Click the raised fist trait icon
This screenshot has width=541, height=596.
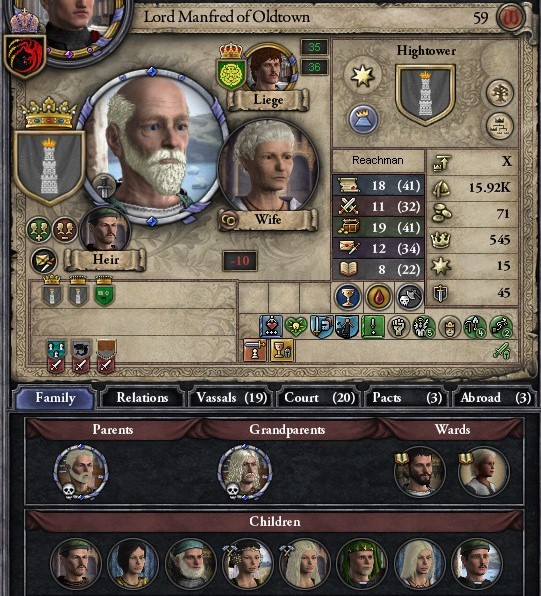[x=398, y=327]
